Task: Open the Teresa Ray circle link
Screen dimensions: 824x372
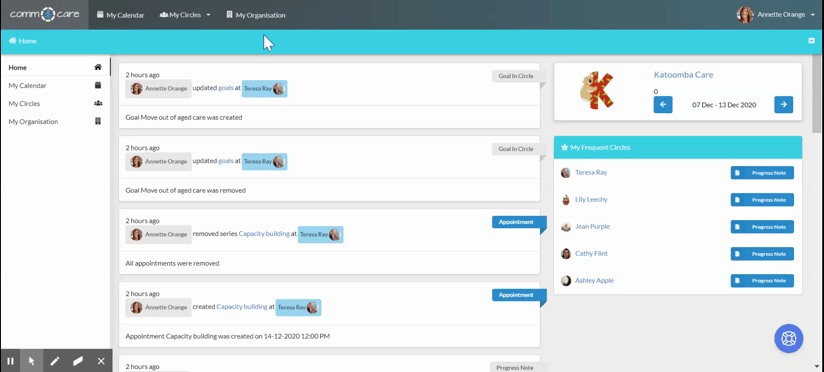Action: 591,172
